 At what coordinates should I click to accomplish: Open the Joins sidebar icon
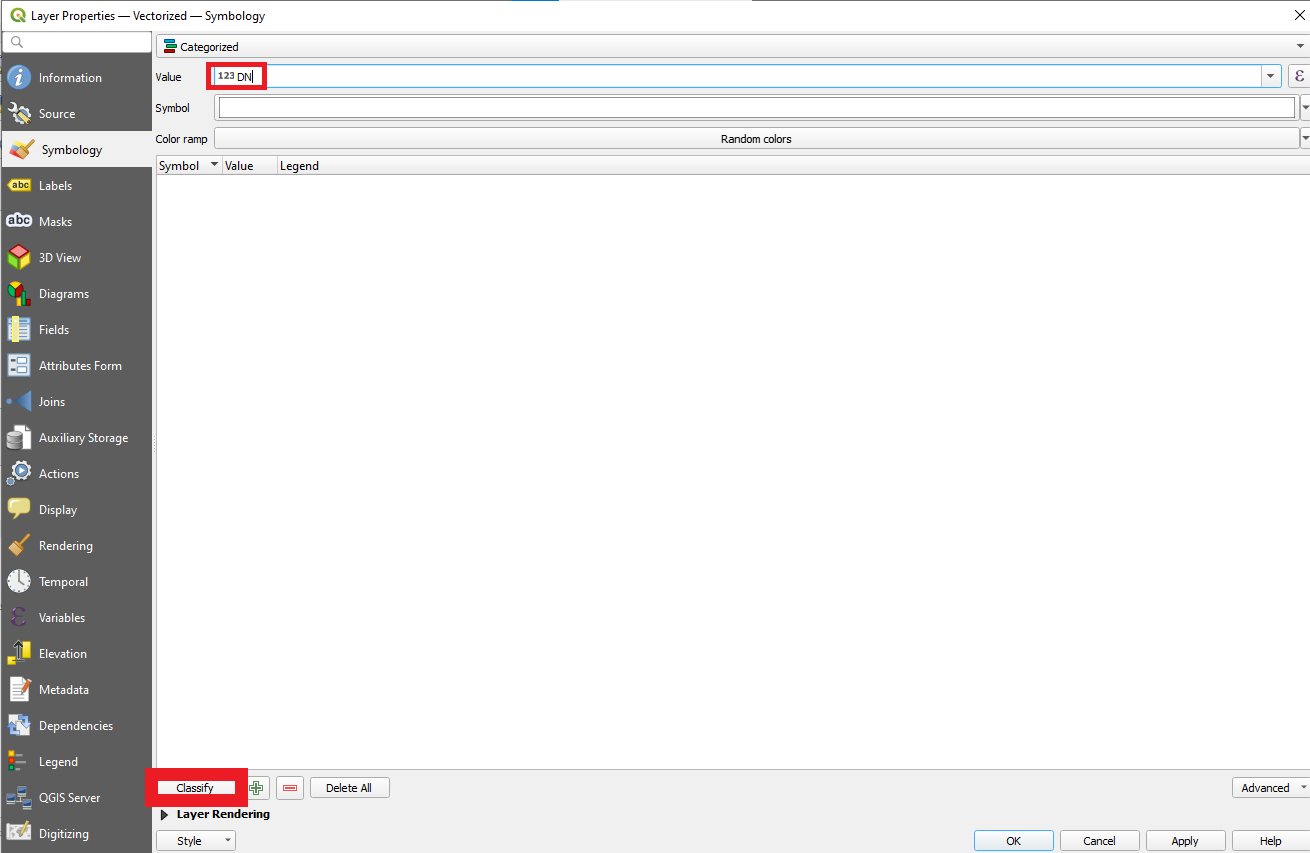(19, 401)
